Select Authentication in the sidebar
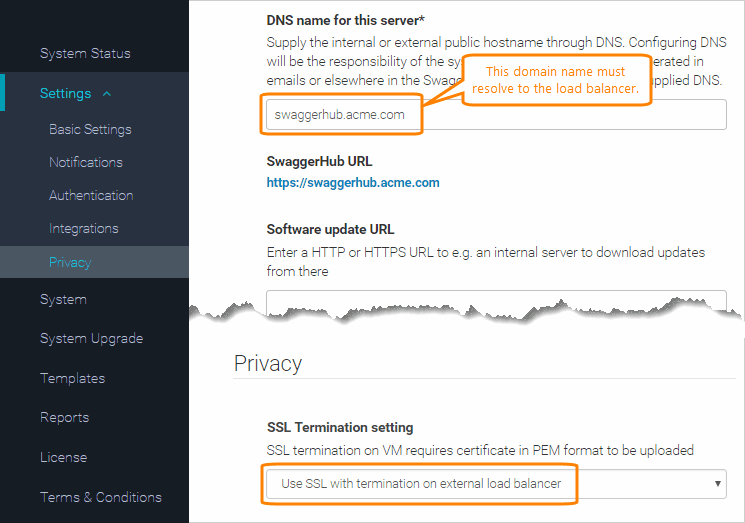 [x=91, y=195]
